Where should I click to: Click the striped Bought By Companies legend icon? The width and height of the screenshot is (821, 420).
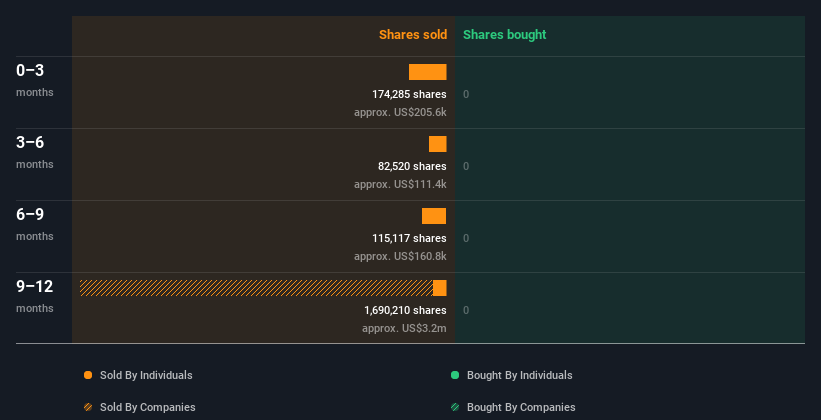455,407
